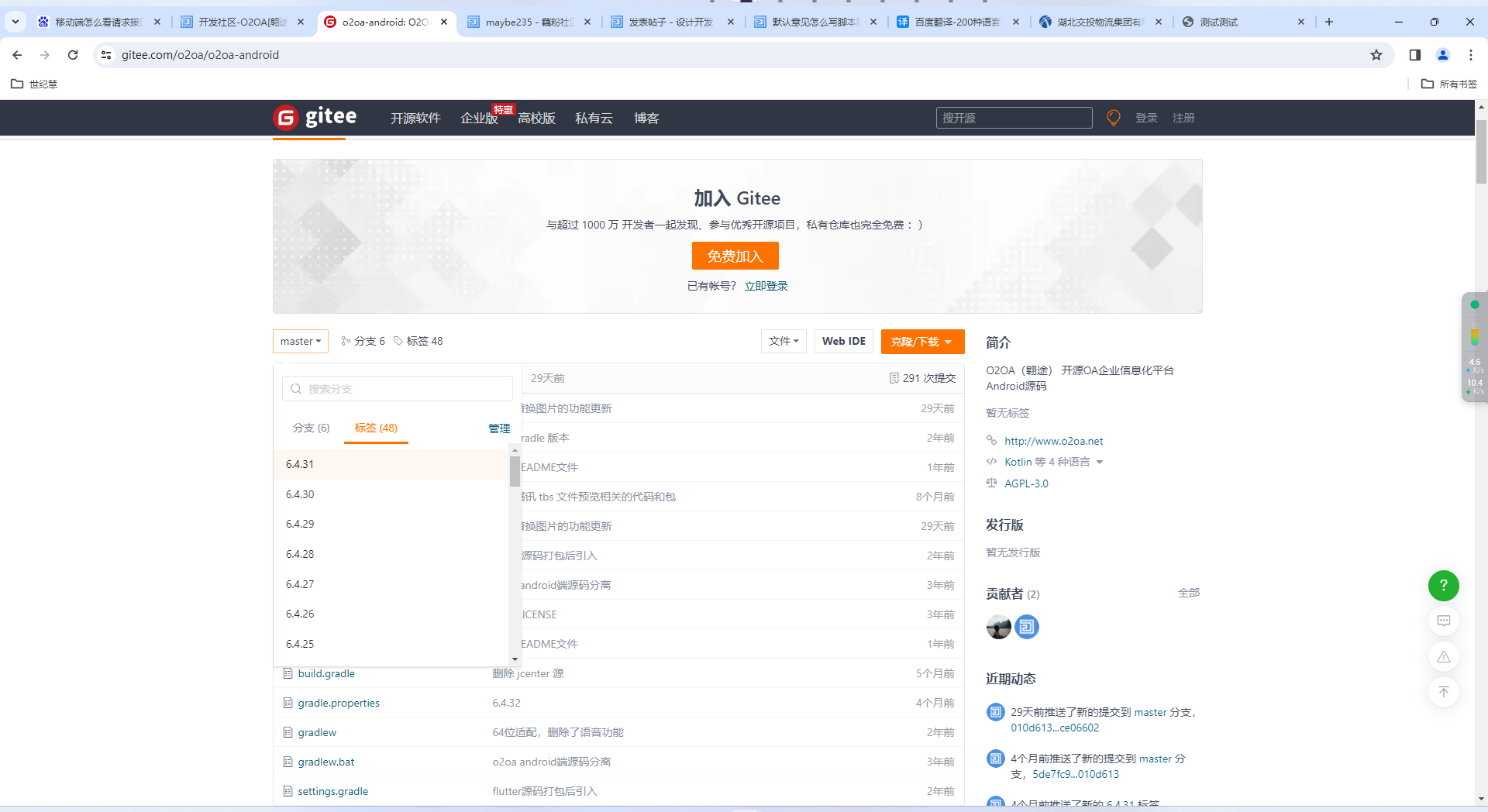This screenshot has width=1488, height=812.
Task: Select tag 6.4.31
Action: click(x=391, y=464)
